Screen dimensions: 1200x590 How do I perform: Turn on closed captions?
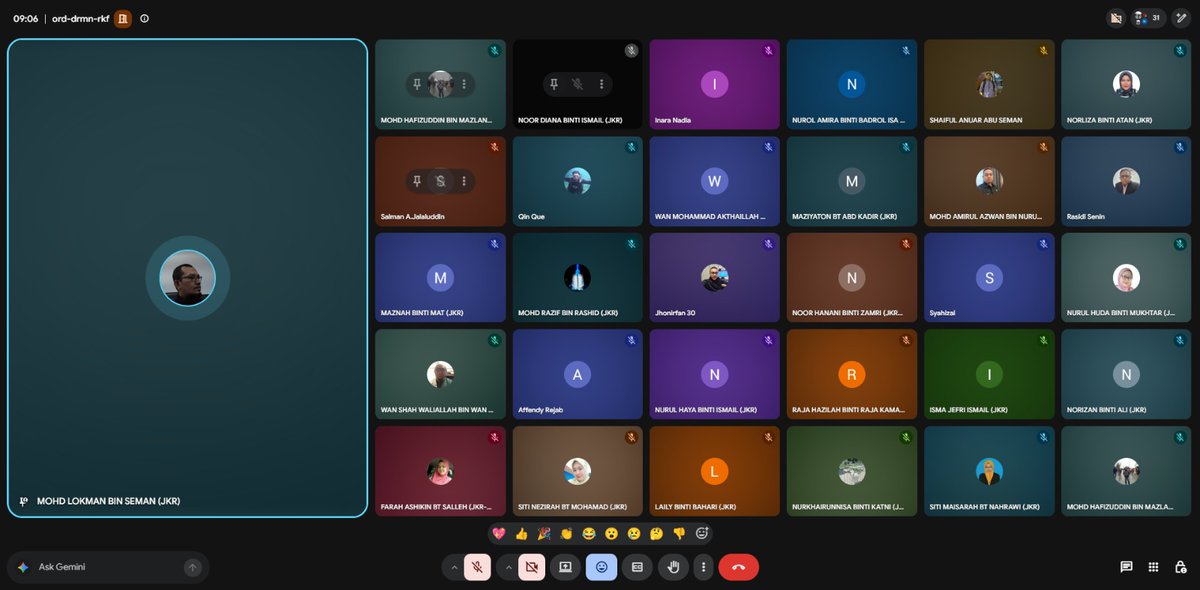[637, 567]
